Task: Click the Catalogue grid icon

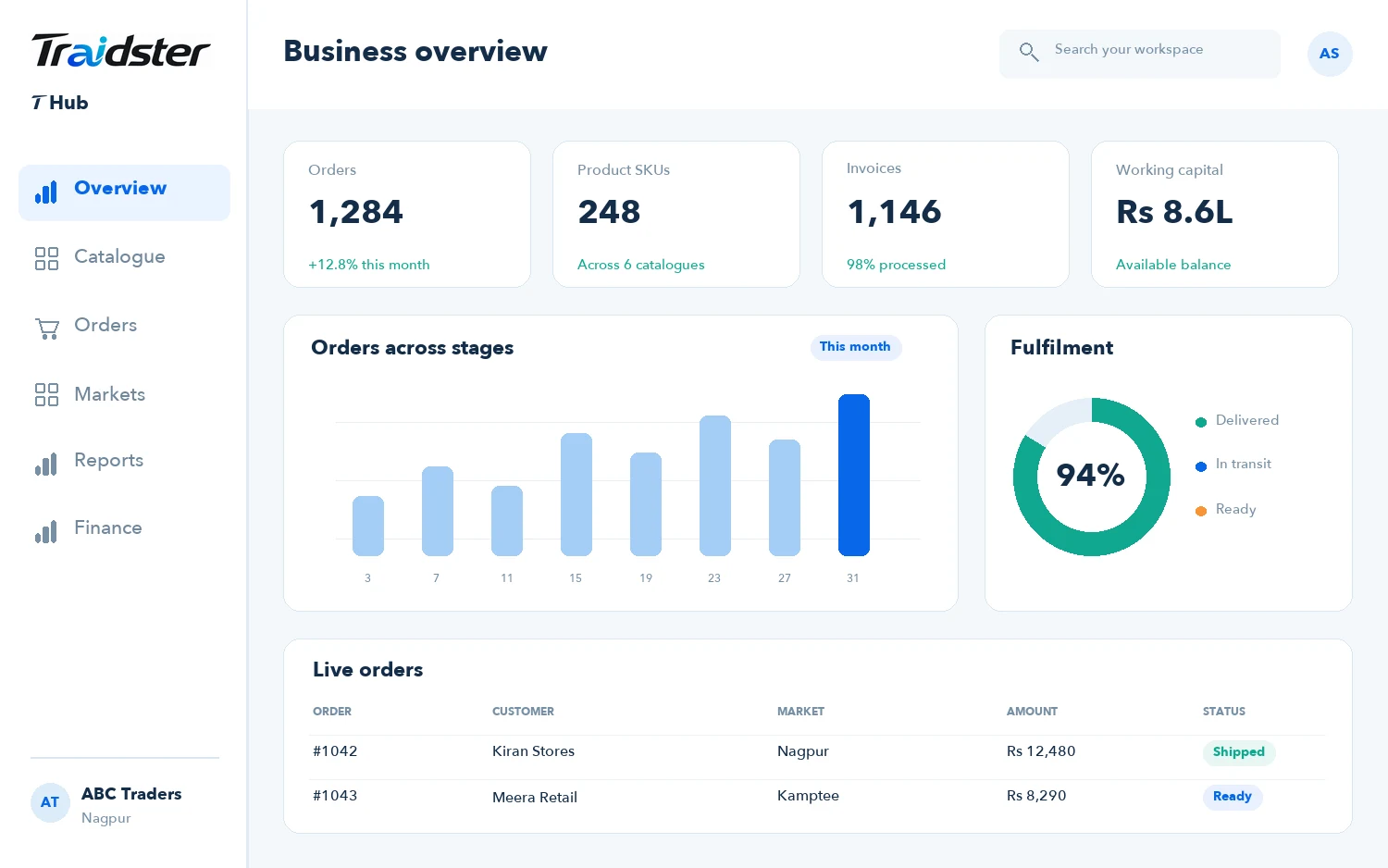Action: click(46, 258)
